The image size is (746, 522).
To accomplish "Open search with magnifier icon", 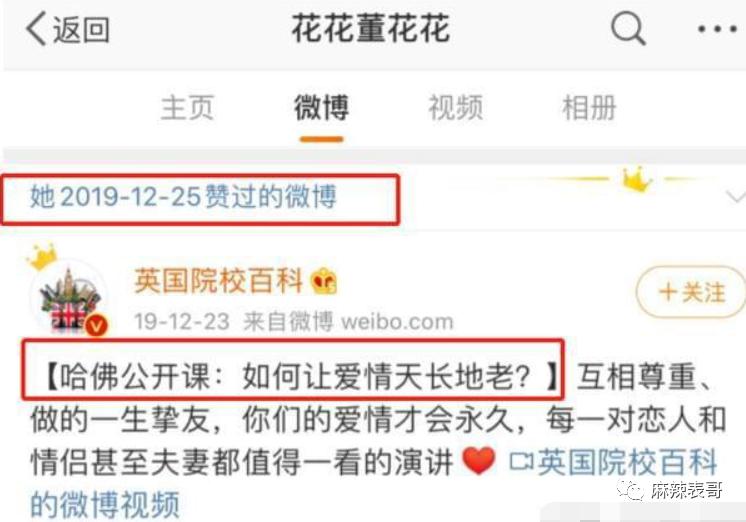I will [628, 28].
